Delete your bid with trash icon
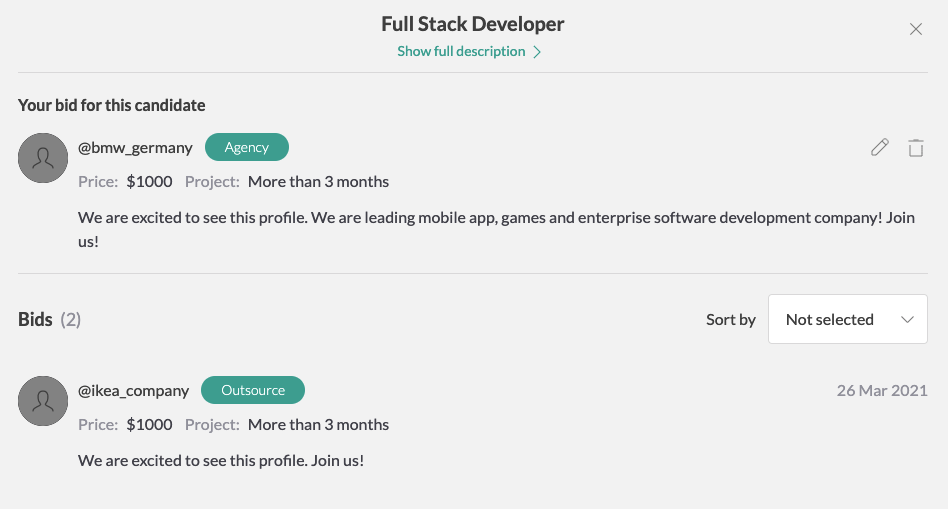 tap(915, 148)
